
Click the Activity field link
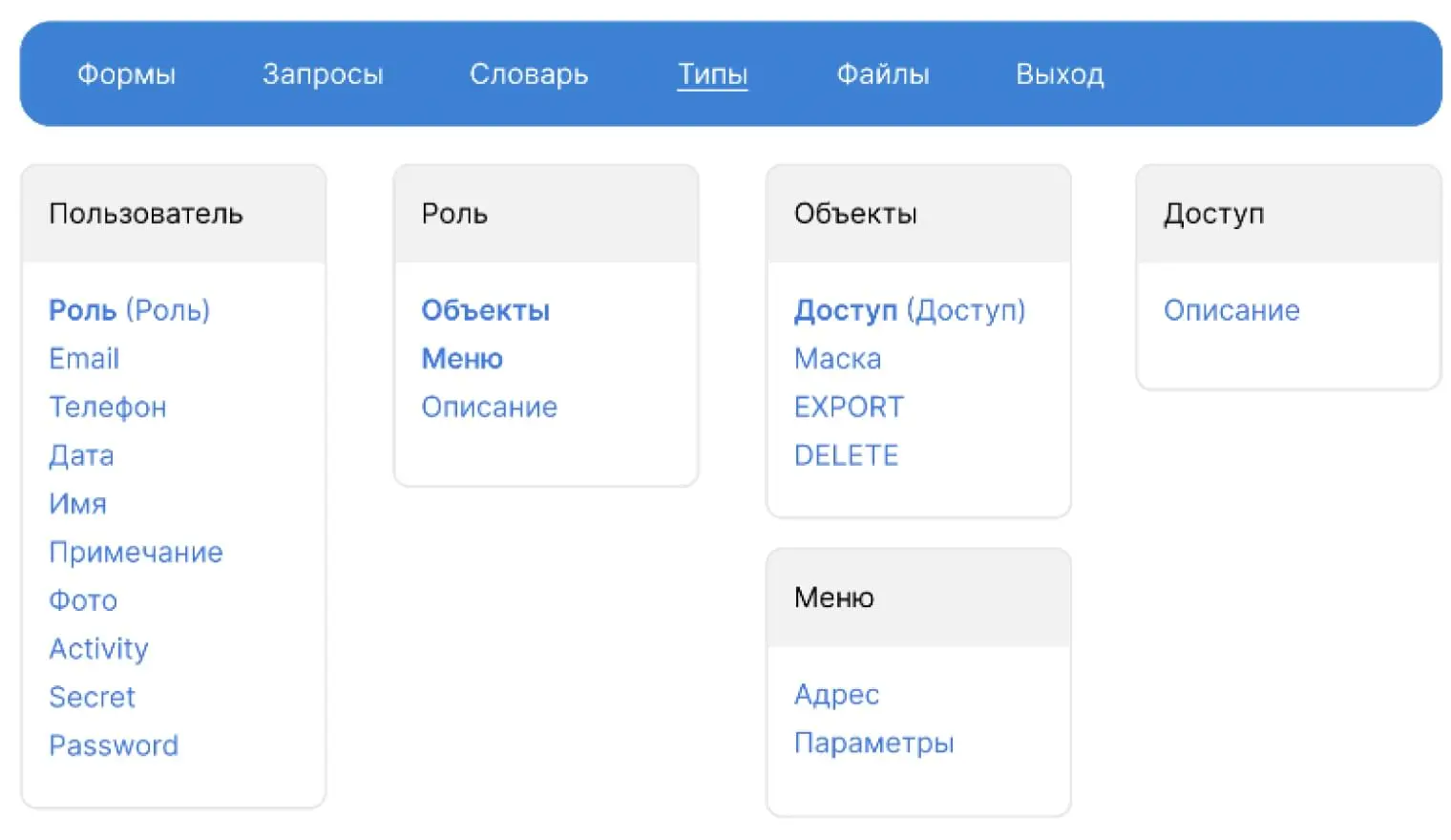click(99, 649)
